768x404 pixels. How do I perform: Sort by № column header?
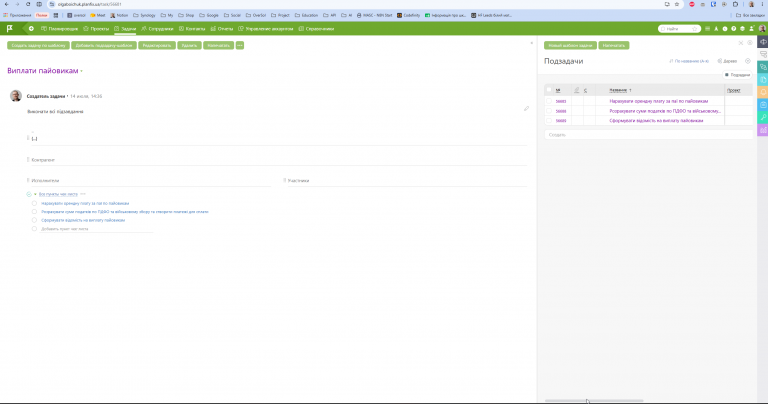pyautogui.click(x=558, y=90)
